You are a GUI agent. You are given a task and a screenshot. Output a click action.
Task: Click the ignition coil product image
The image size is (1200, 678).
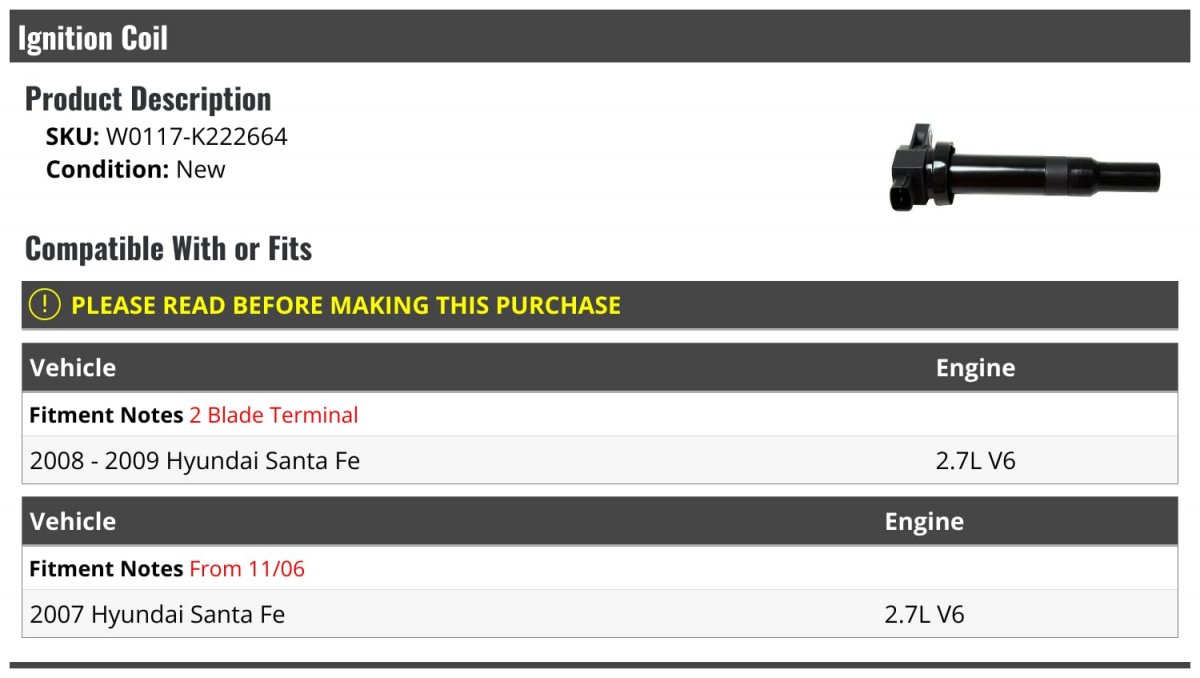coord(1022,168)
